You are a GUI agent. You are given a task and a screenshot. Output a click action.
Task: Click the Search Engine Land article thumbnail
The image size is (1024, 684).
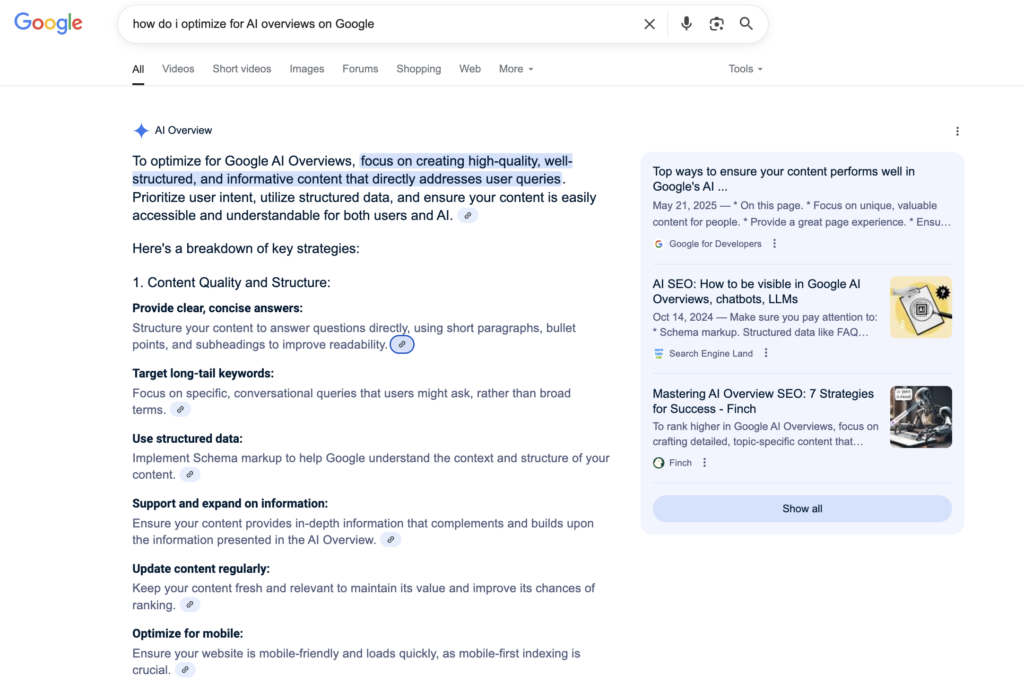(x=921, y=307)
